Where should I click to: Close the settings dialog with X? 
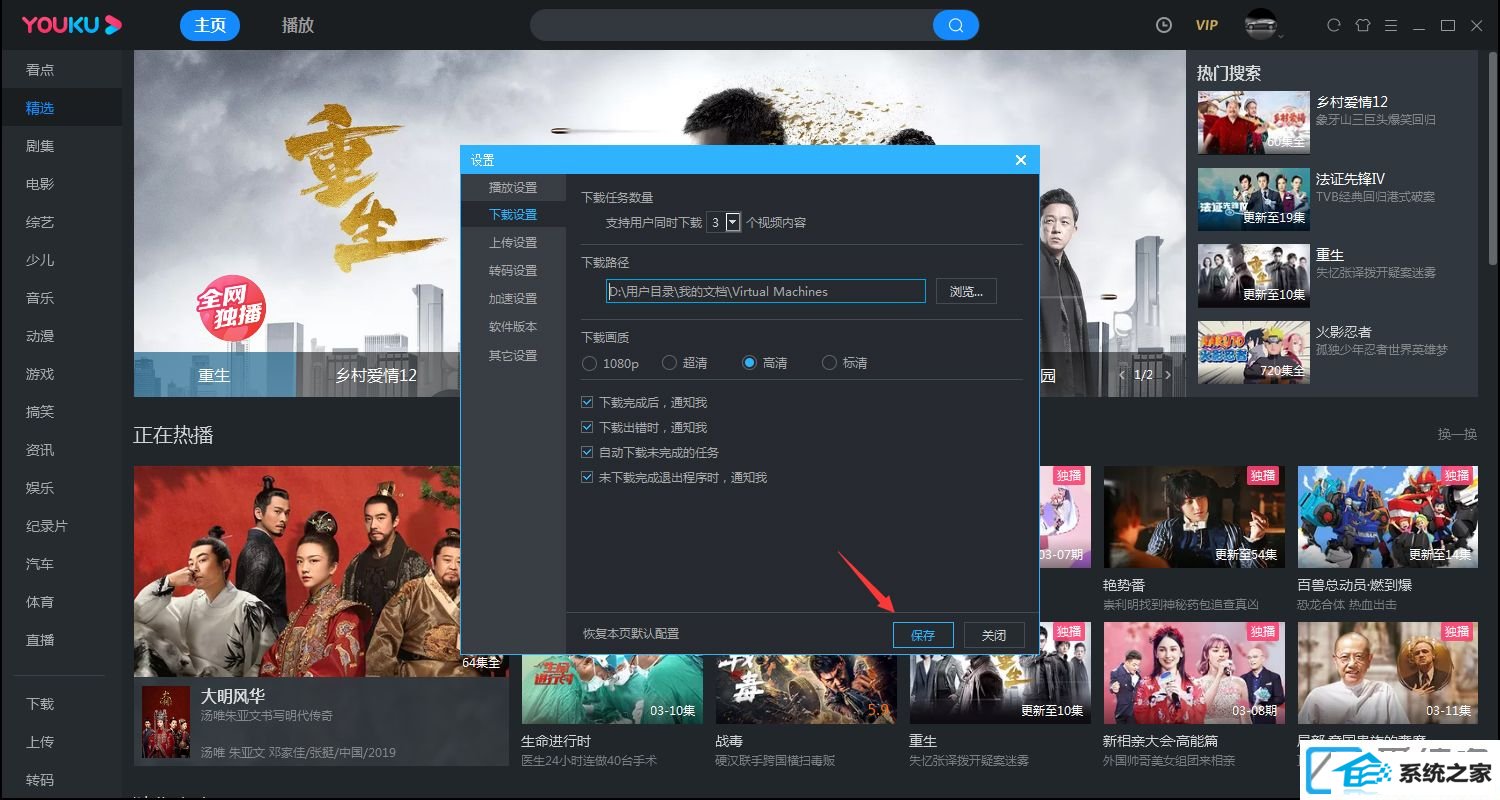point(1020,160)
